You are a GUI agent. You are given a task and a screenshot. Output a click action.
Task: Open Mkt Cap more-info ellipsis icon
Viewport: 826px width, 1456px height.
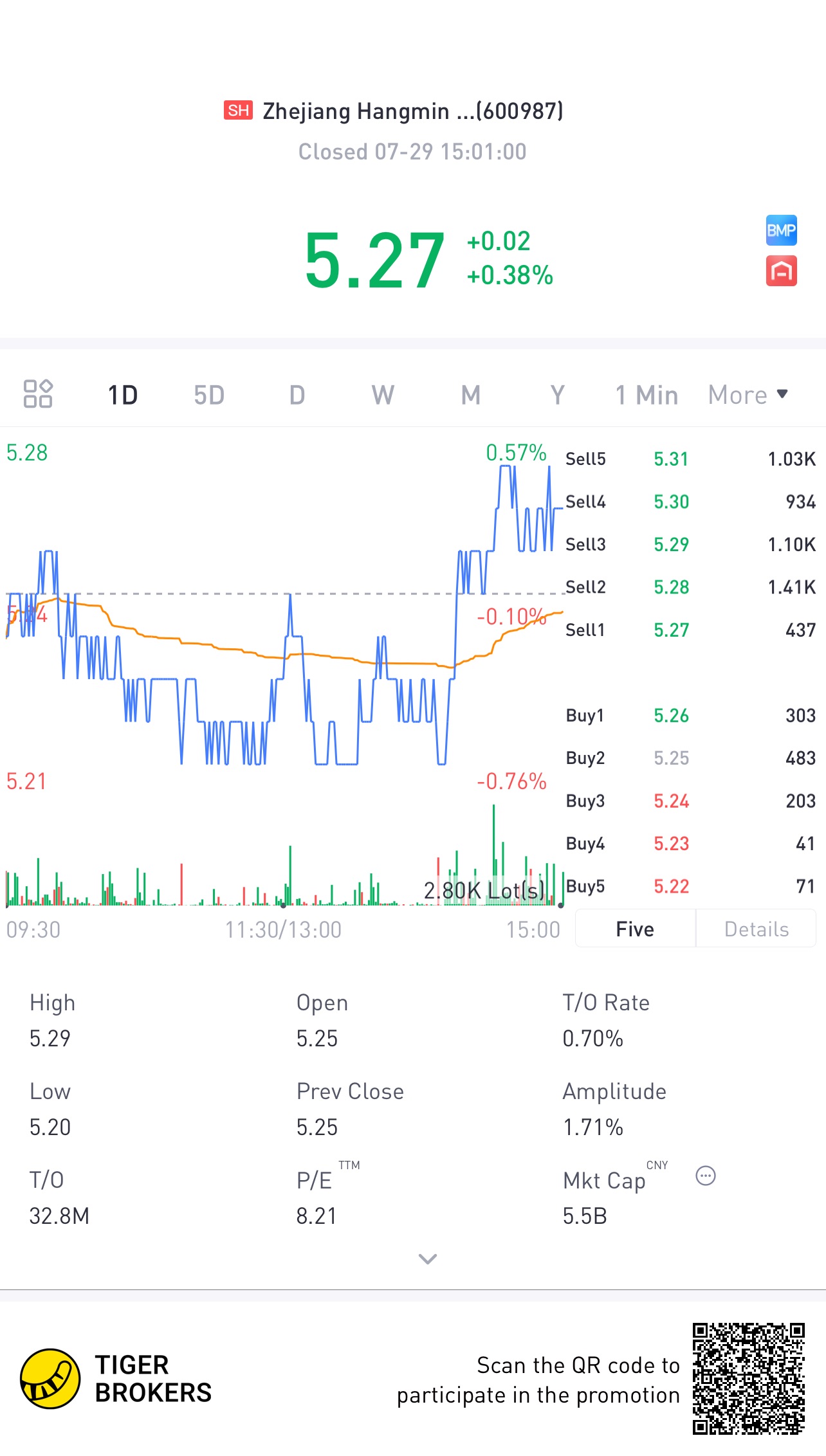pyautogui.click(x=706, y=1176)
